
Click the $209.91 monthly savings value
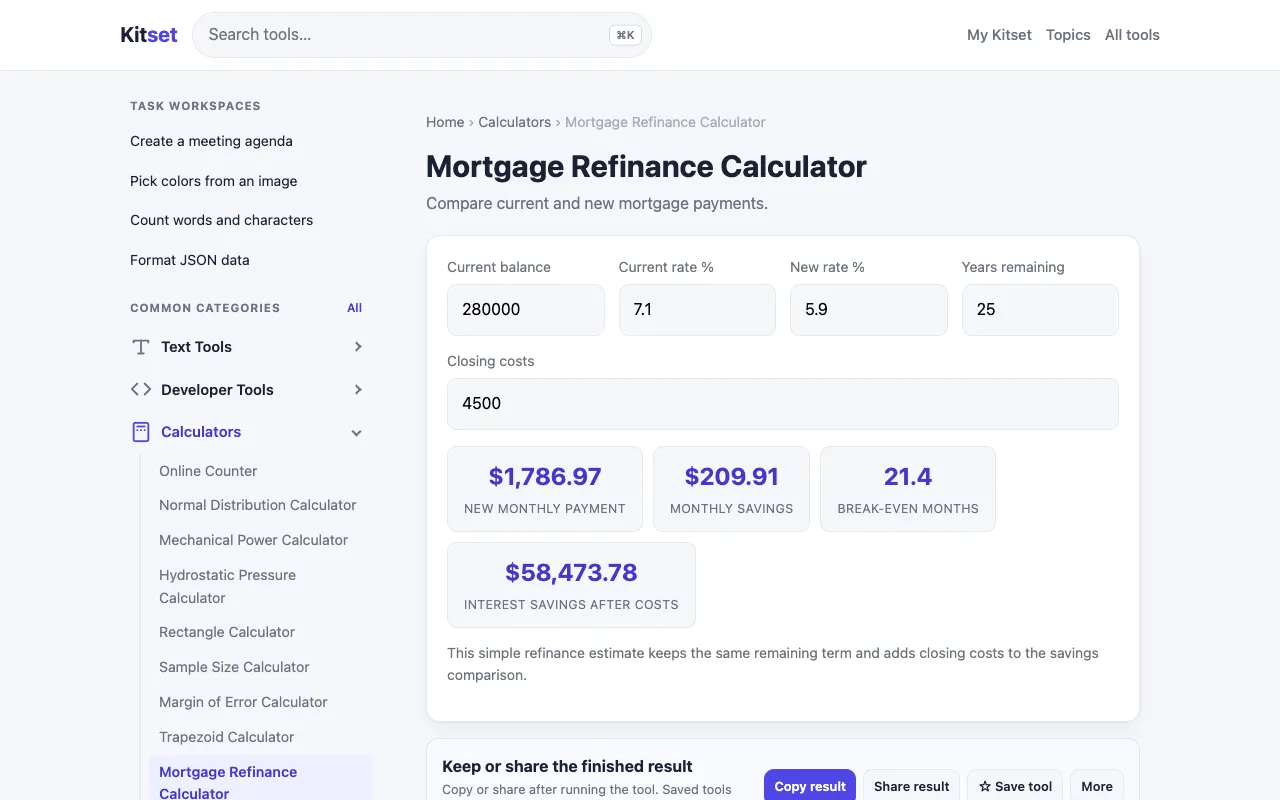click(732, 477)
